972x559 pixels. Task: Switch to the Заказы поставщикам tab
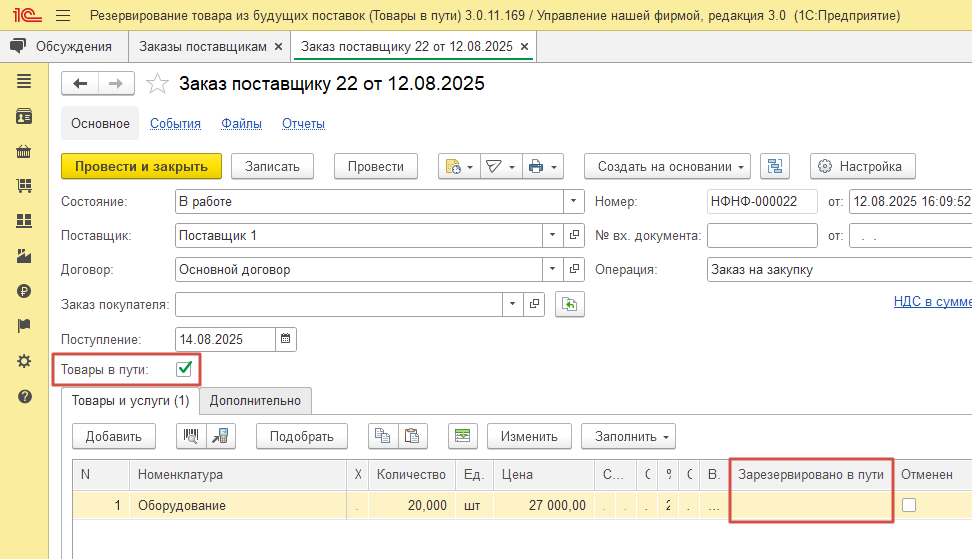(x=202, y=47)
